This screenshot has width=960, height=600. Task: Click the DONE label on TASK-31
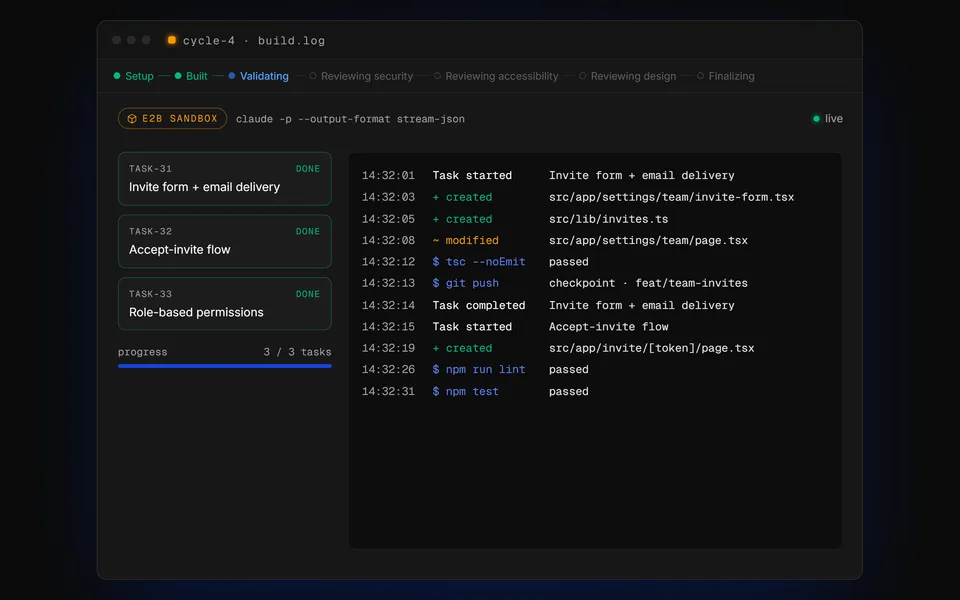(307, 169)
